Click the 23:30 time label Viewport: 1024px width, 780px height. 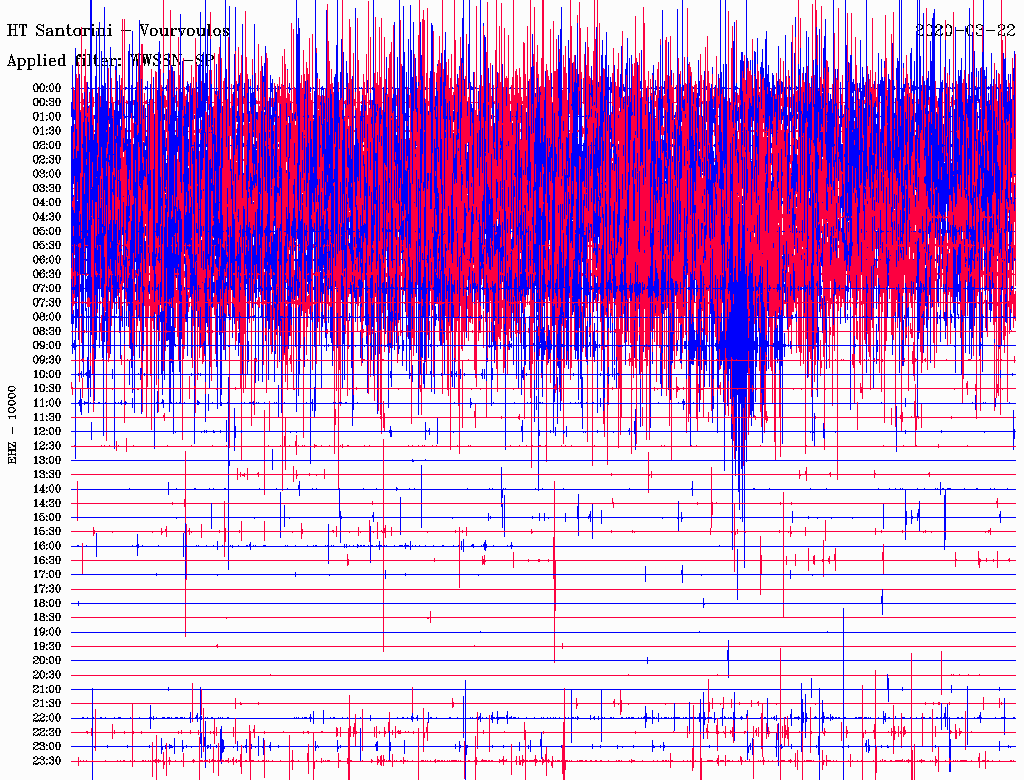point(47,761)
